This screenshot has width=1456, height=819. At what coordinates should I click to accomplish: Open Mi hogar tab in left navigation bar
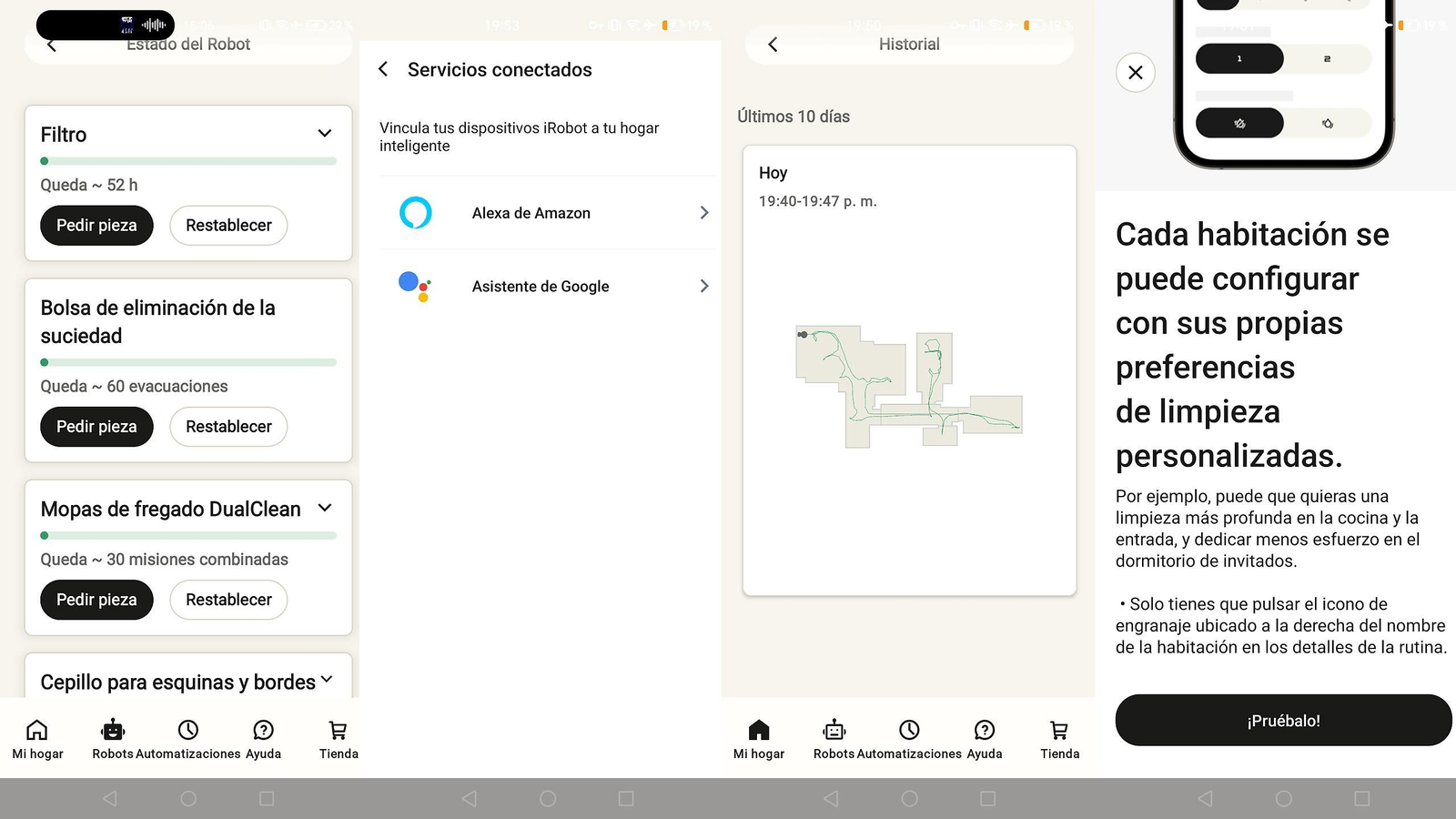[x=37, y=739]
